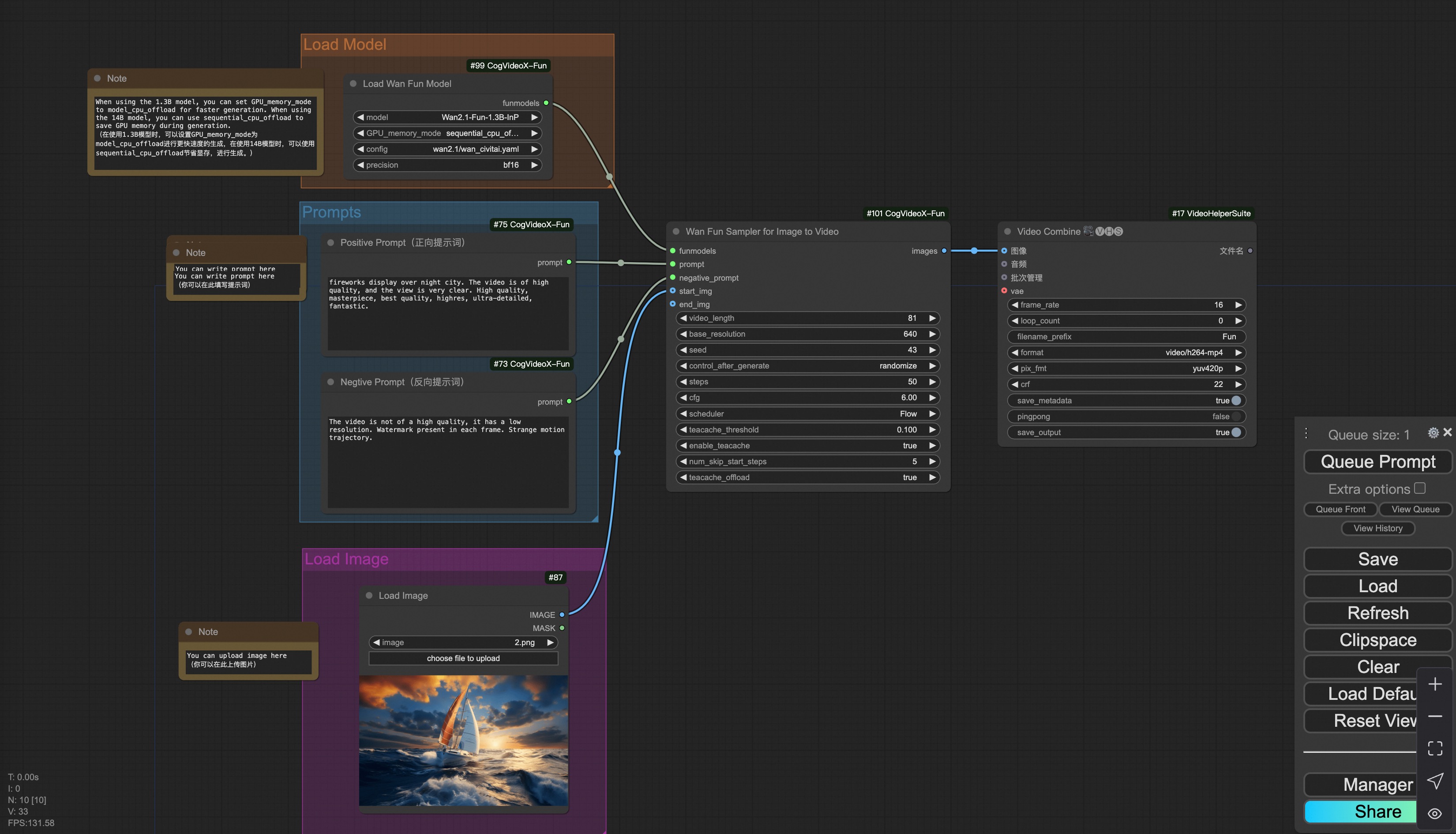Screen dimensions: 1456x834
Task: Select the zoom-out icon in the bottom-right toolbar
Action: 1435,717
